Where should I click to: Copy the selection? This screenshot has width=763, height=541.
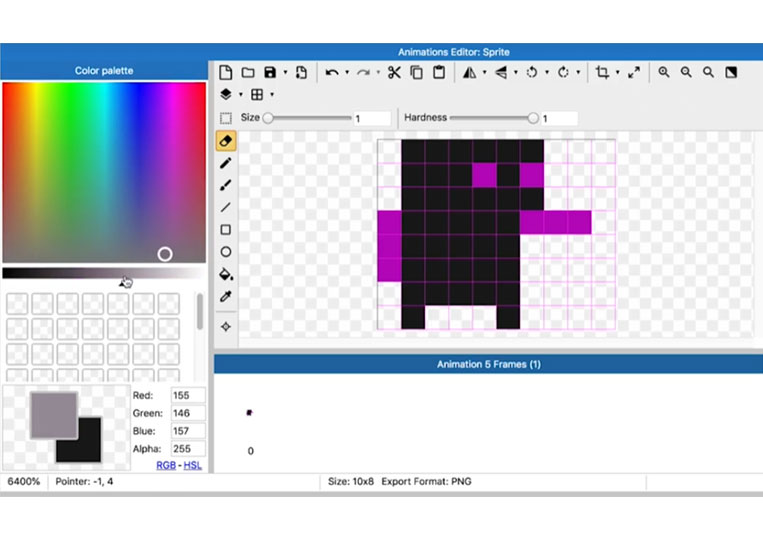(417, 72)
